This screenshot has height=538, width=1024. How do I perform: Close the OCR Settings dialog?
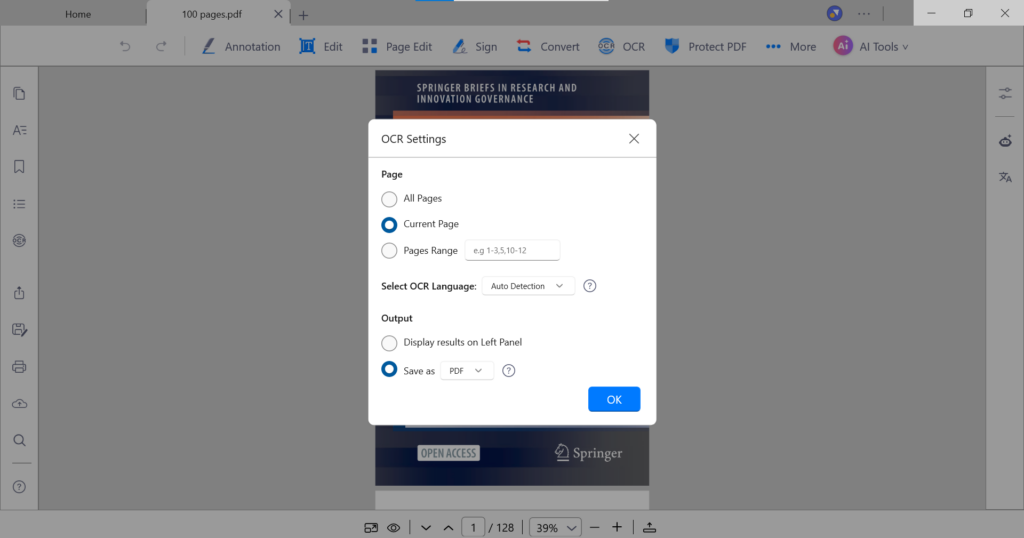click(634, 139)
